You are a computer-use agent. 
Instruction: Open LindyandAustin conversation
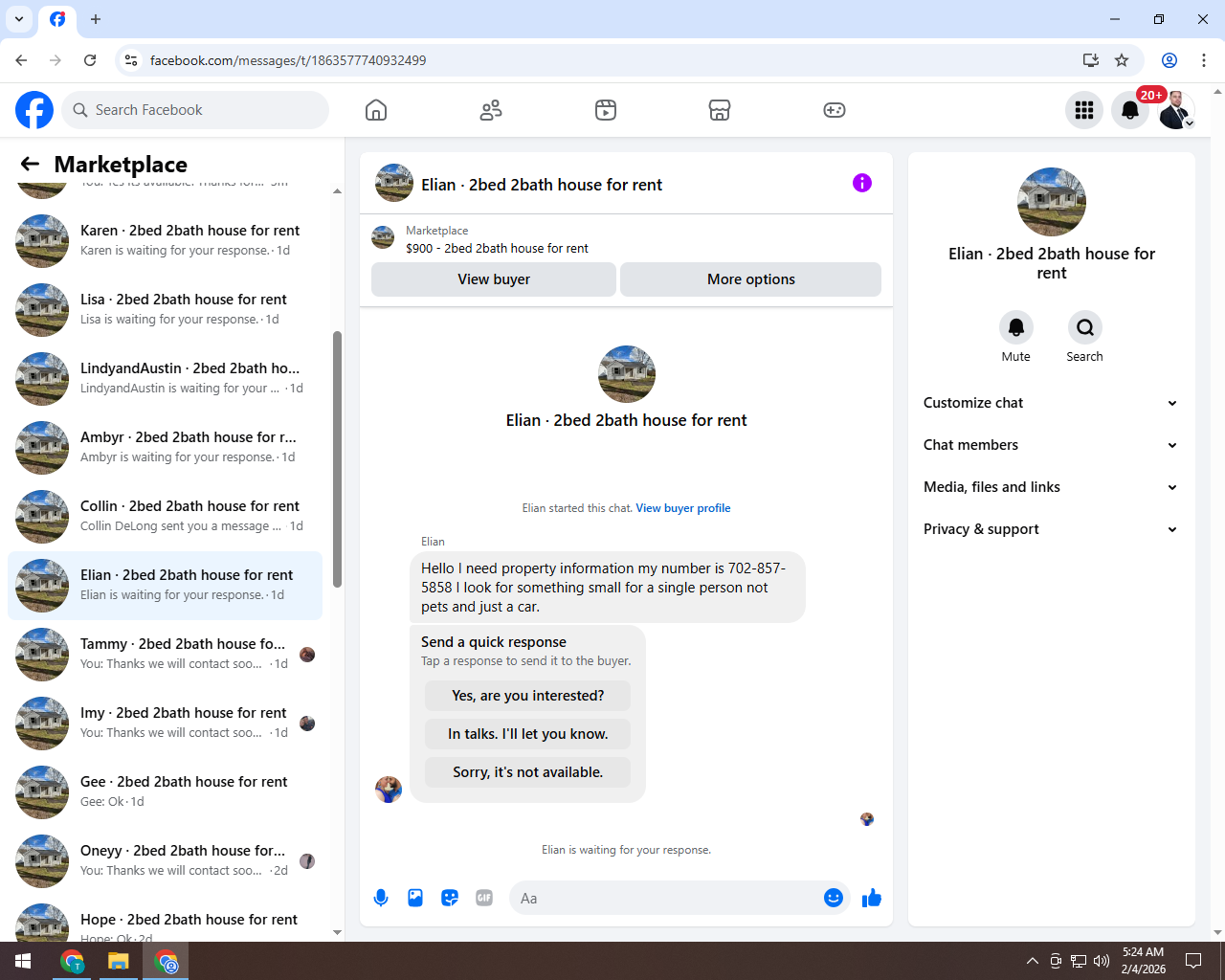(x=165, y=379)
